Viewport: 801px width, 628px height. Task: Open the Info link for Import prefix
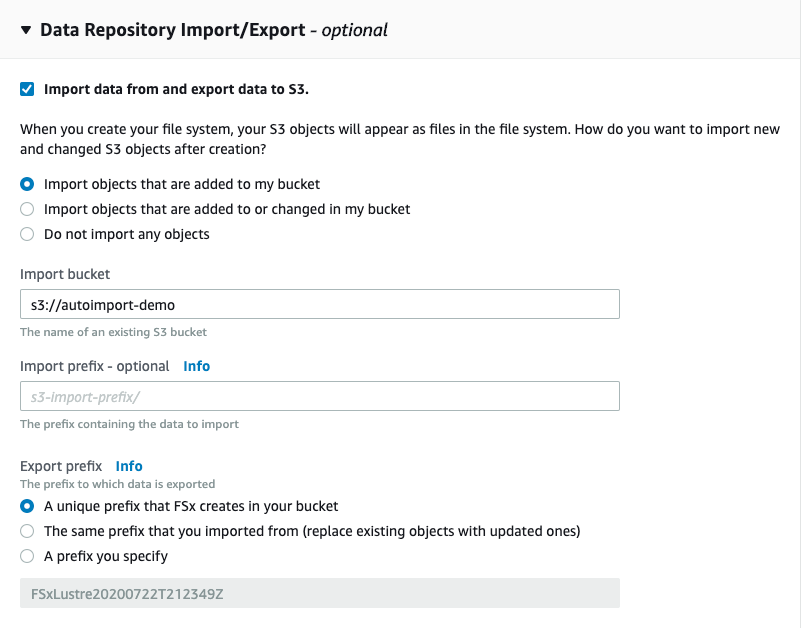coord(196,366)
